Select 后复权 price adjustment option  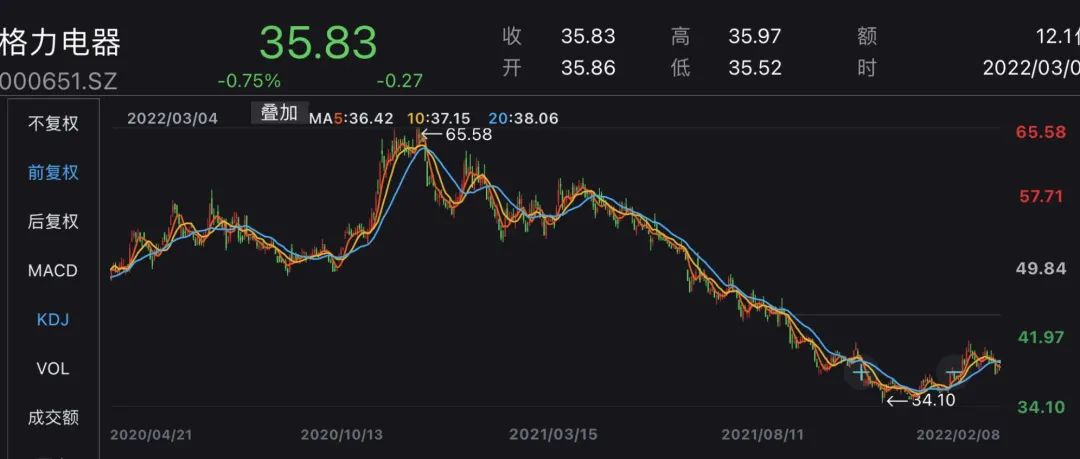[x=53, y=222]
